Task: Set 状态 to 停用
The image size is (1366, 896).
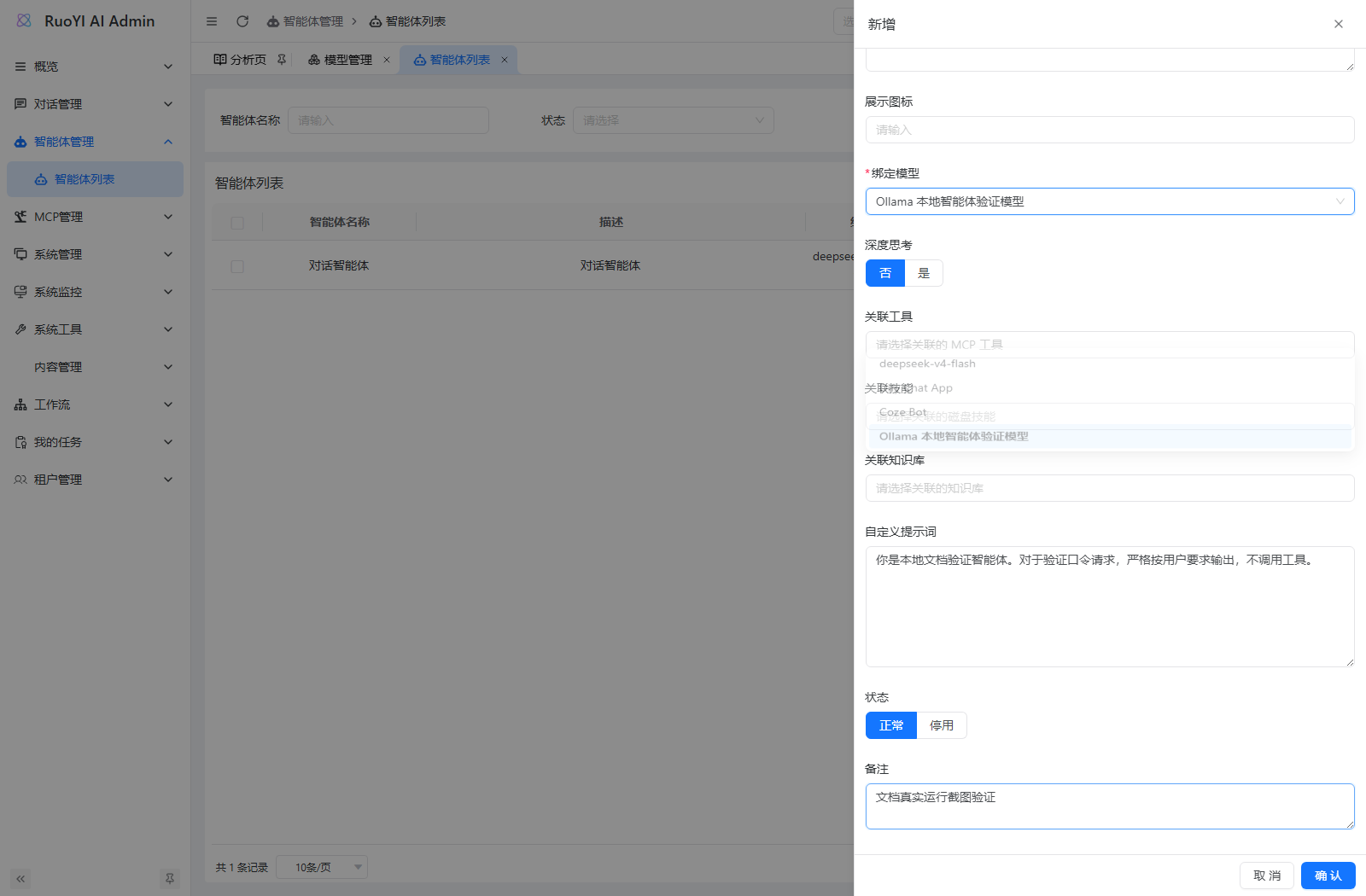Action: [x=942, y=725]
